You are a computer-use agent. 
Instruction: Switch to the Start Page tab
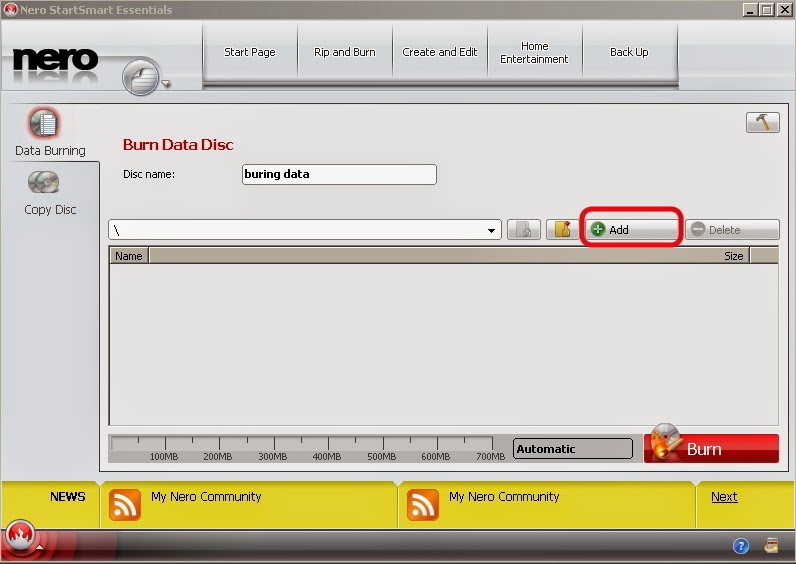pos(250,52)
